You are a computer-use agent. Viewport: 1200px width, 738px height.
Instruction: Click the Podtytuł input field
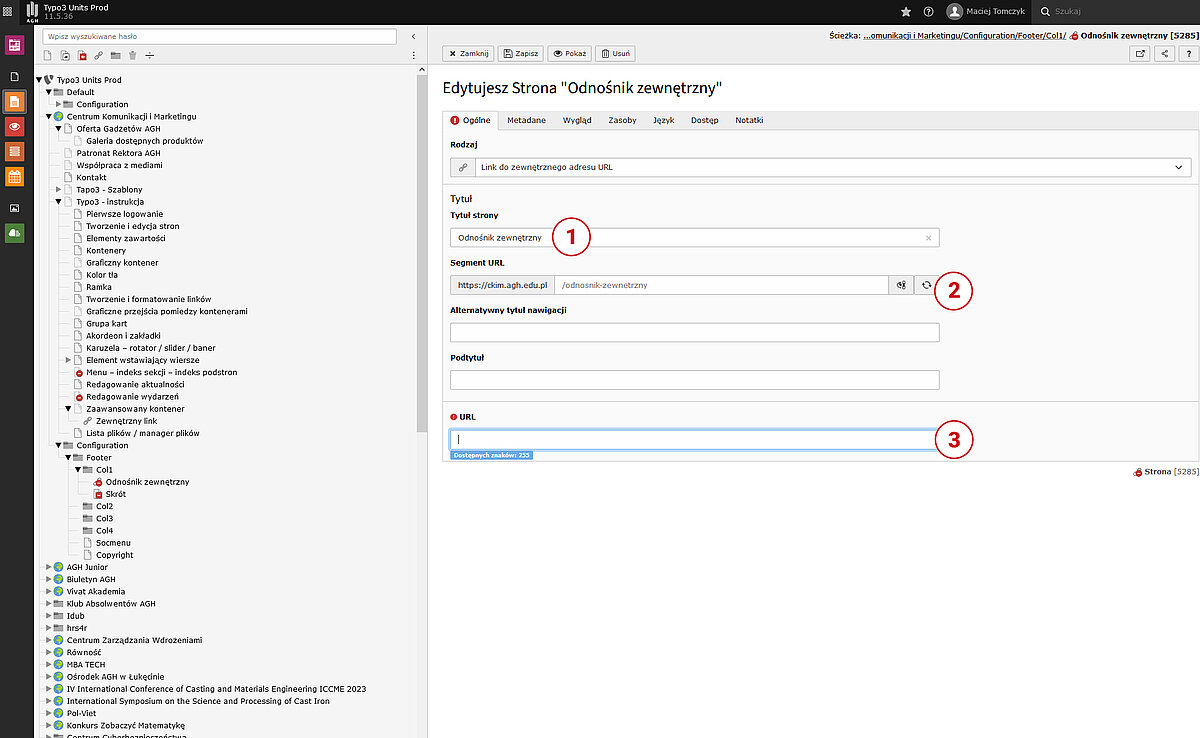[694, 380]
